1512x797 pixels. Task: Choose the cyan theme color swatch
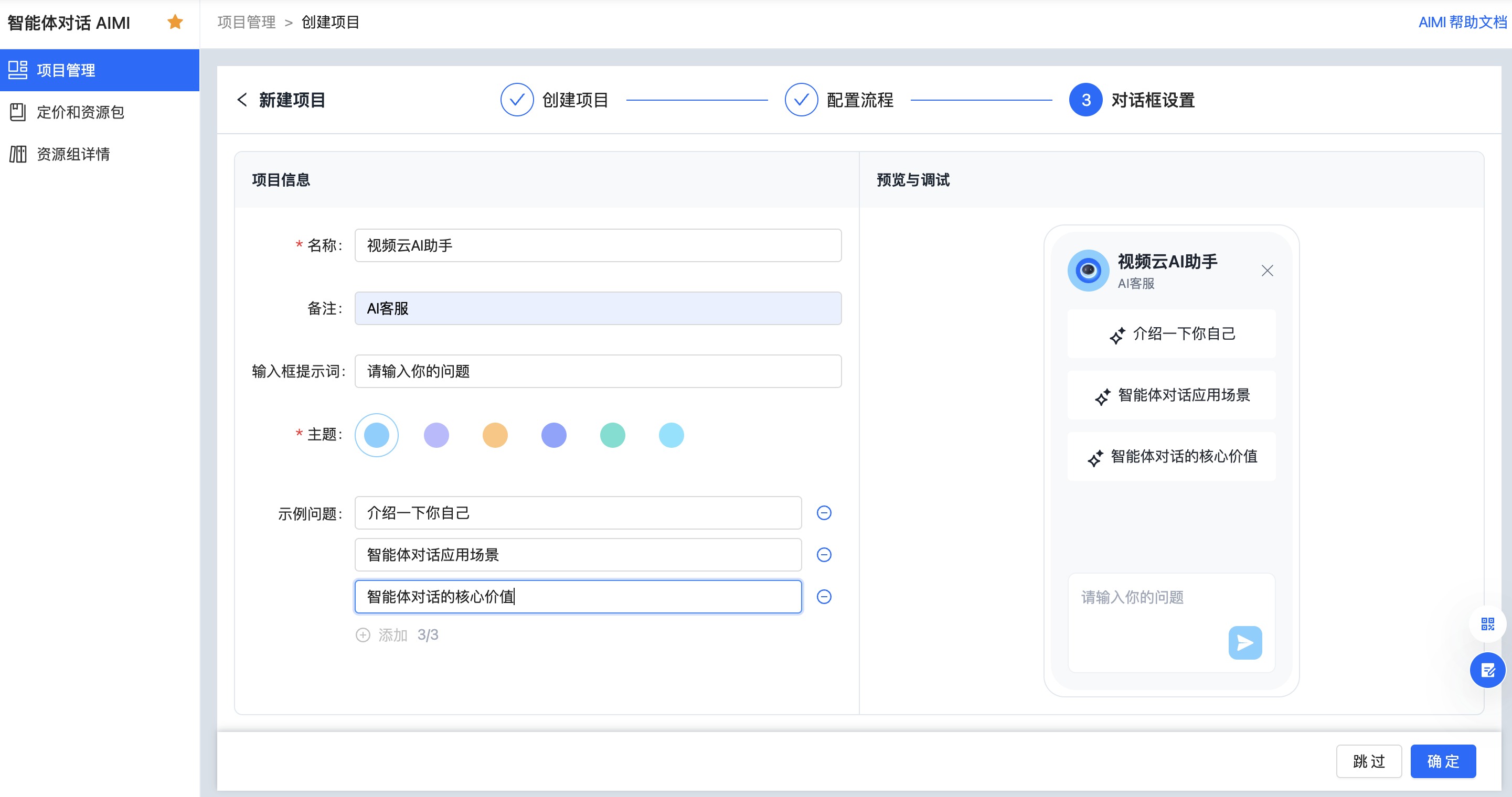coord(671,435)
